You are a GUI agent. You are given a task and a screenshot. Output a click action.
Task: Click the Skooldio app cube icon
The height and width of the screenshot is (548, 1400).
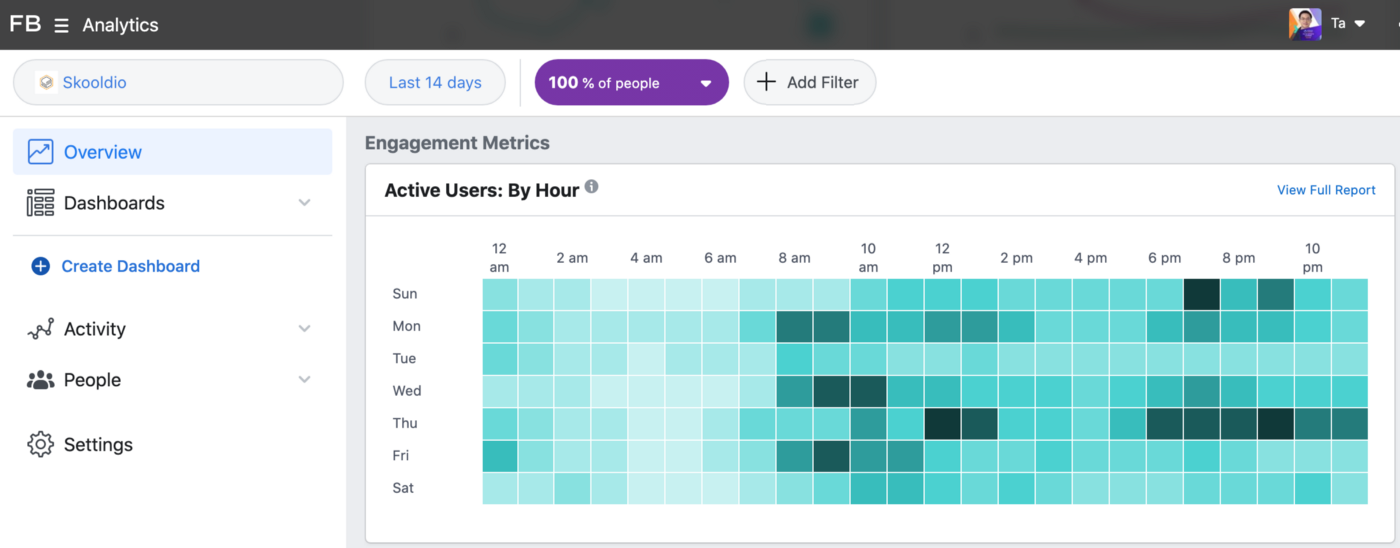click(x=46, y=83)
